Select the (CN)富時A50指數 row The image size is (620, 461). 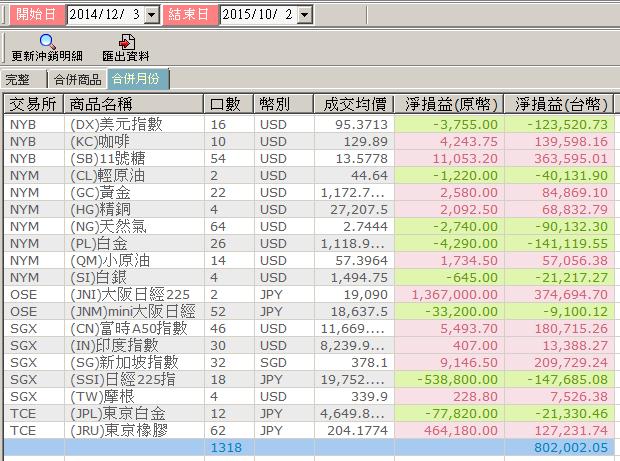click(x=309, y=329)
